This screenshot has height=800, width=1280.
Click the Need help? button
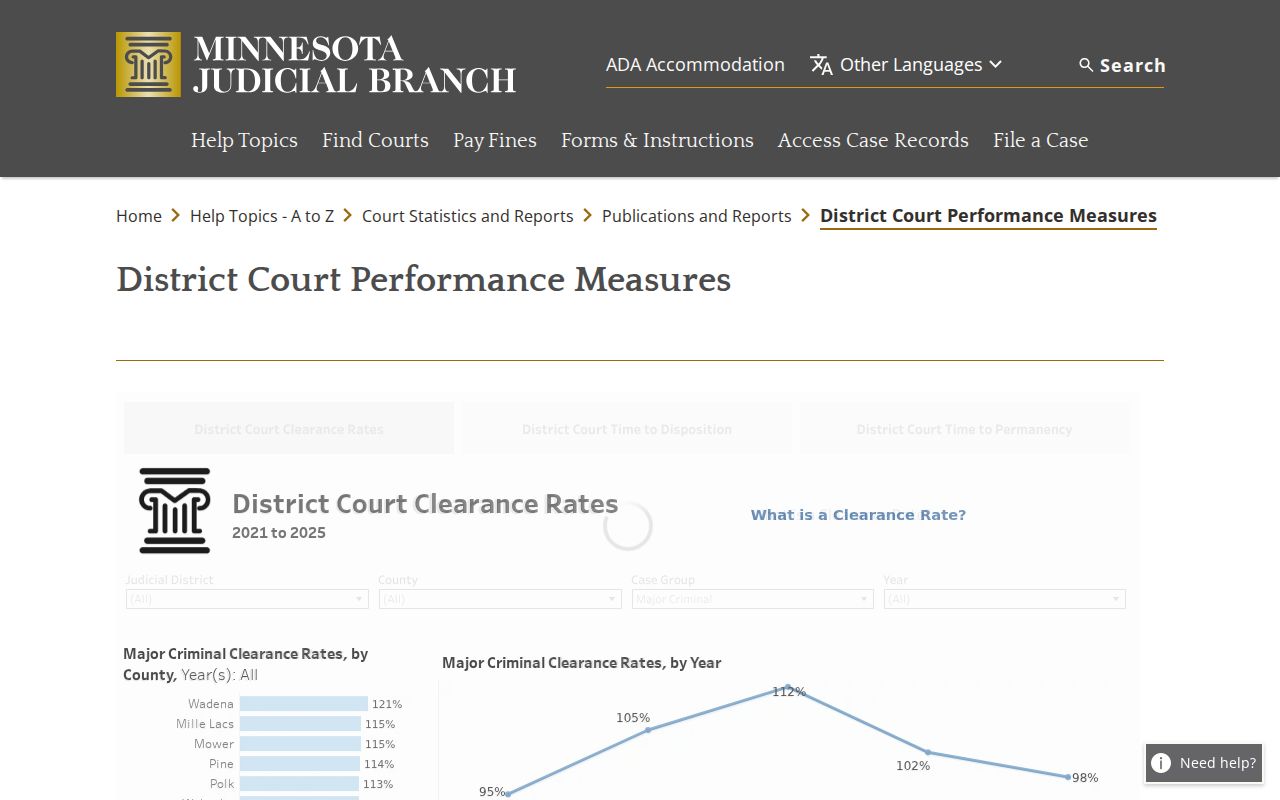1204,763
